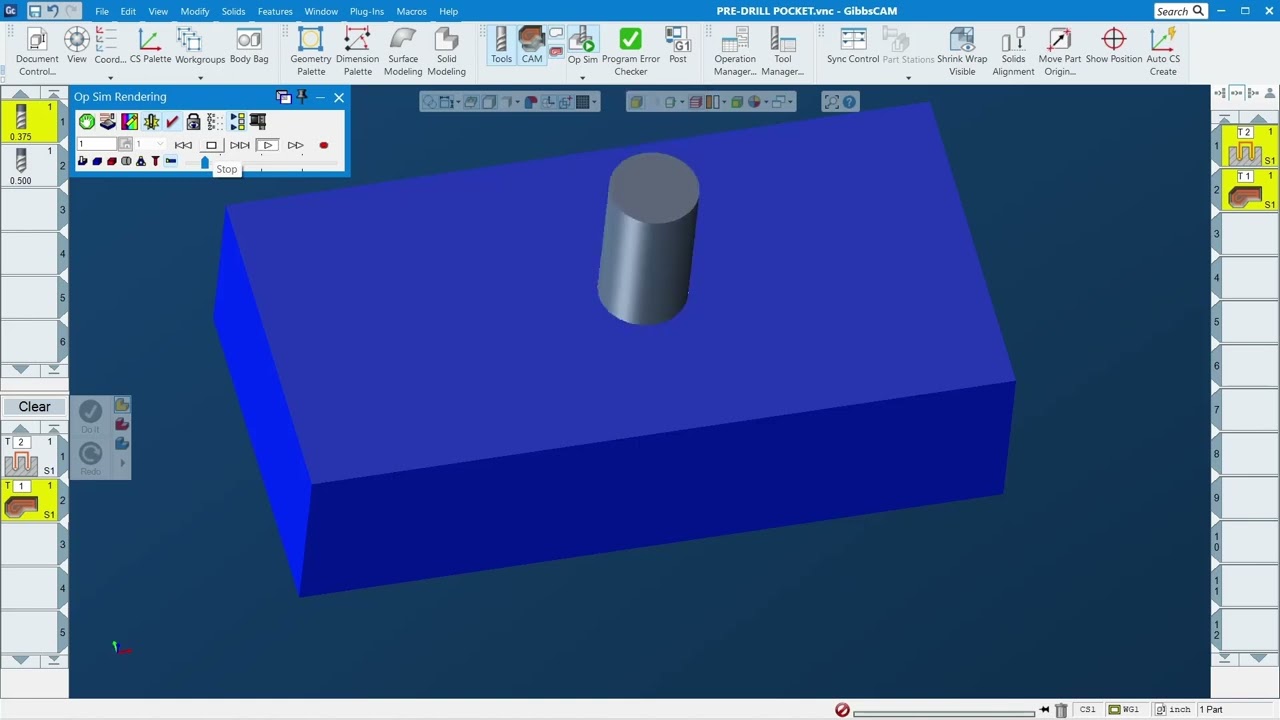Open the Body Bag
The image size is (1280, 720).
(x=249, y=46)
